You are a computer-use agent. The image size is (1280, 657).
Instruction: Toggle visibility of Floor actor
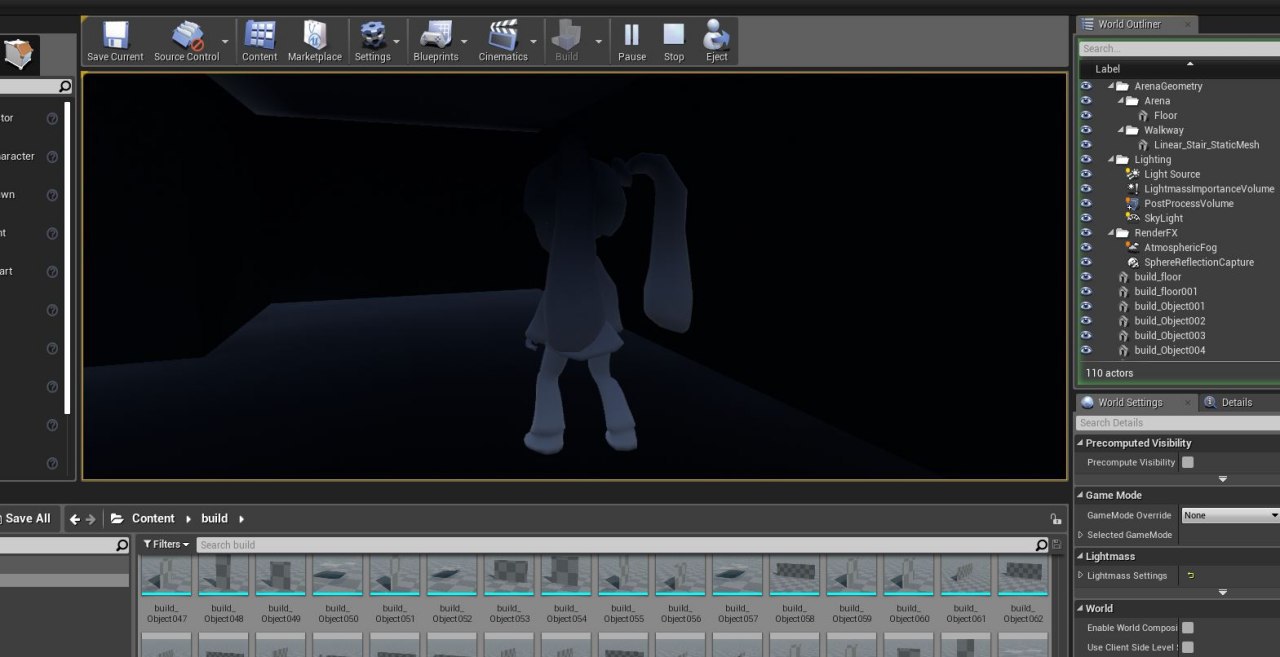click(1086, 115)
